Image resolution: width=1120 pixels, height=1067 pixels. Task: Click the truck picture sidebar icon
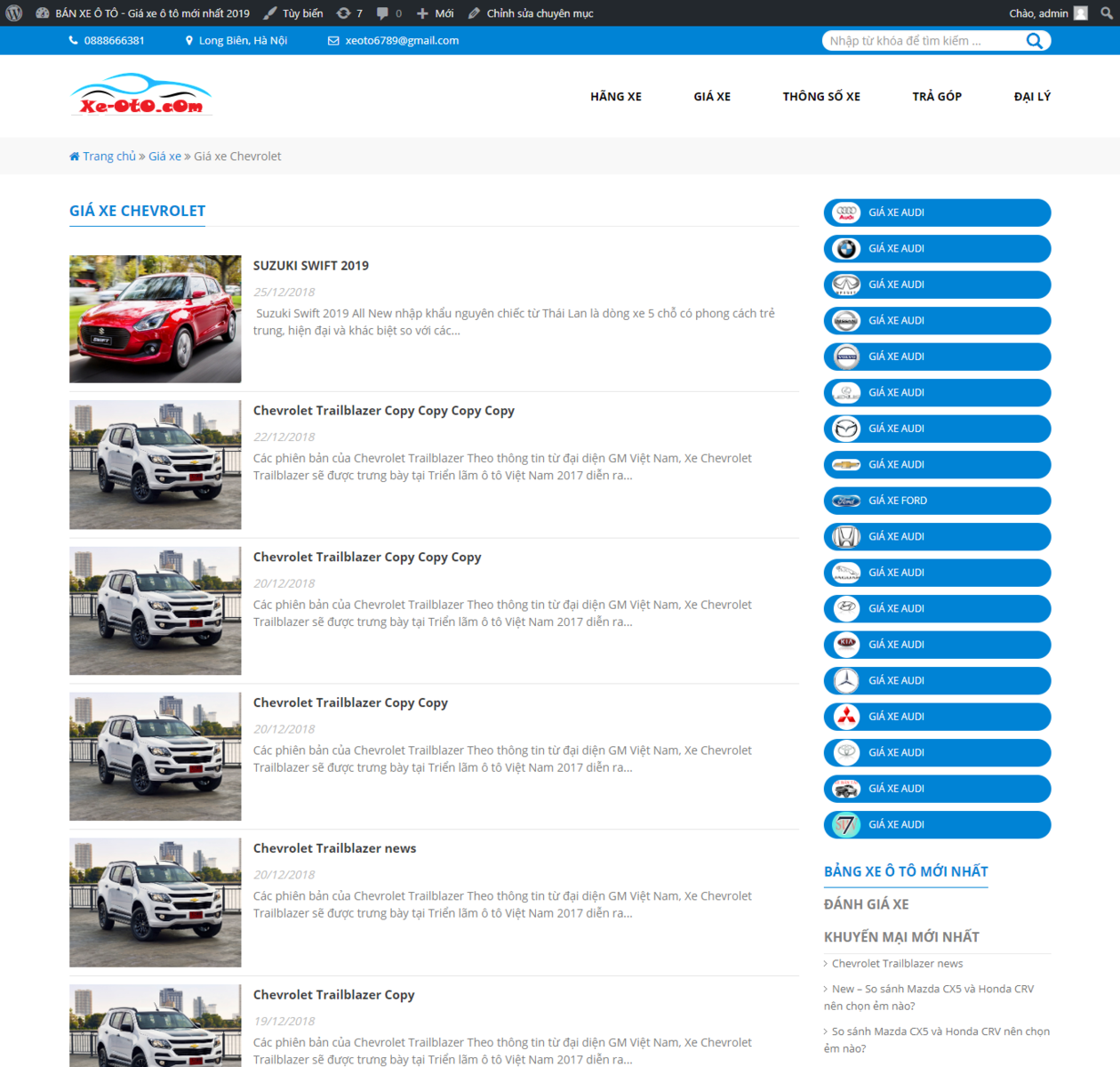[x=846, y=789]
